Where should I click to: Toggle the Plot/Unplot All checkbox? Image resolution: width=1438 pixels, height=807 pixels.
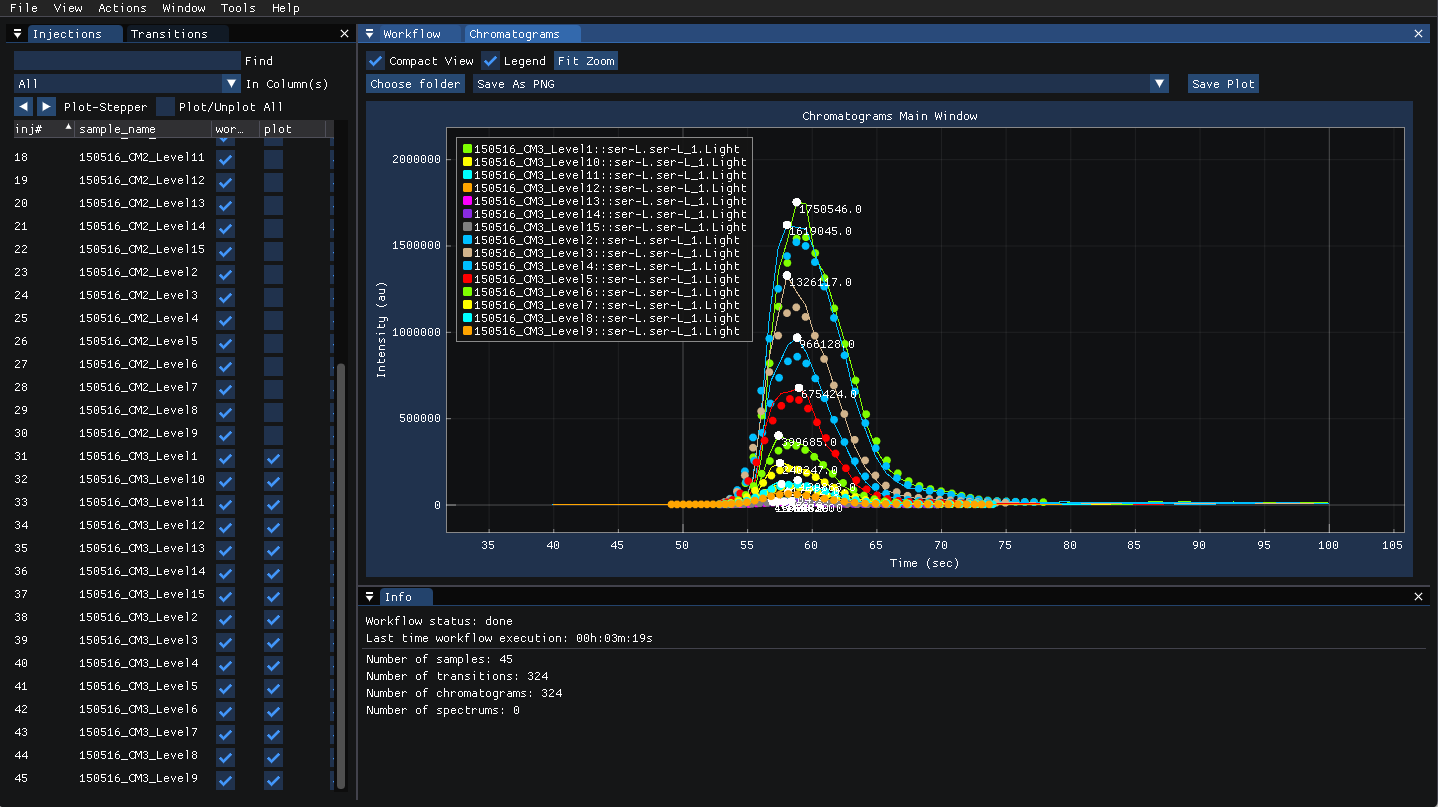pyautogui.click(x=165, y=107)
